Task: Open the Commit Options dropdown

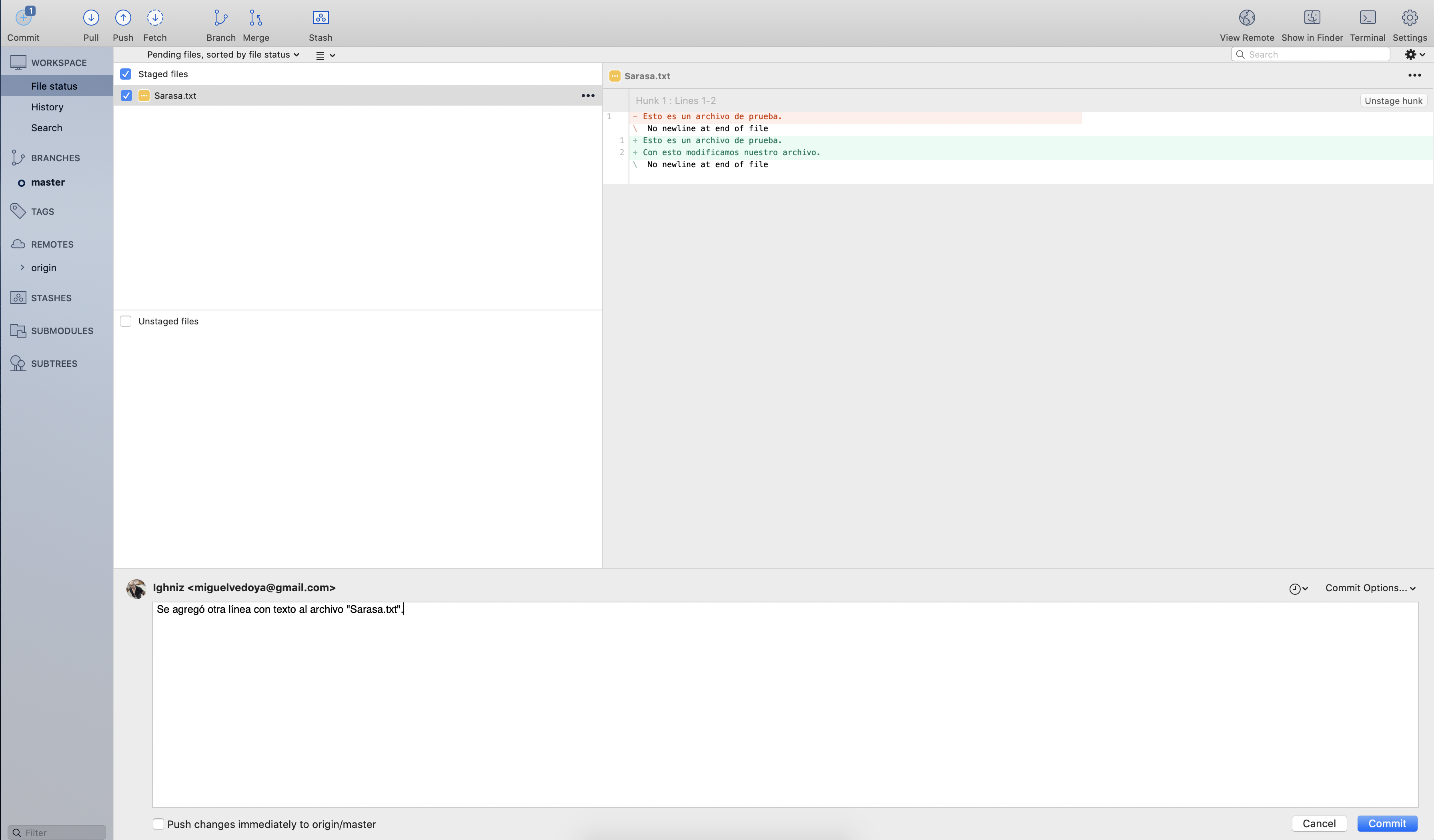Action: coord(1370,588)
